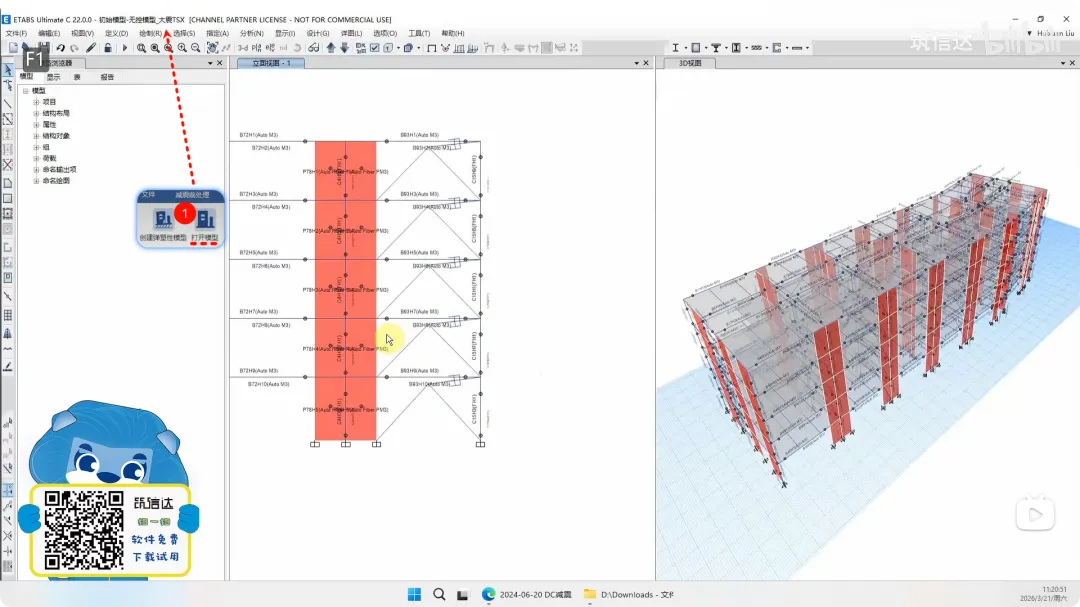Click the pencil refresh-window icon
The height and width of the screenshot is (607, 1080).
(91, 48)
